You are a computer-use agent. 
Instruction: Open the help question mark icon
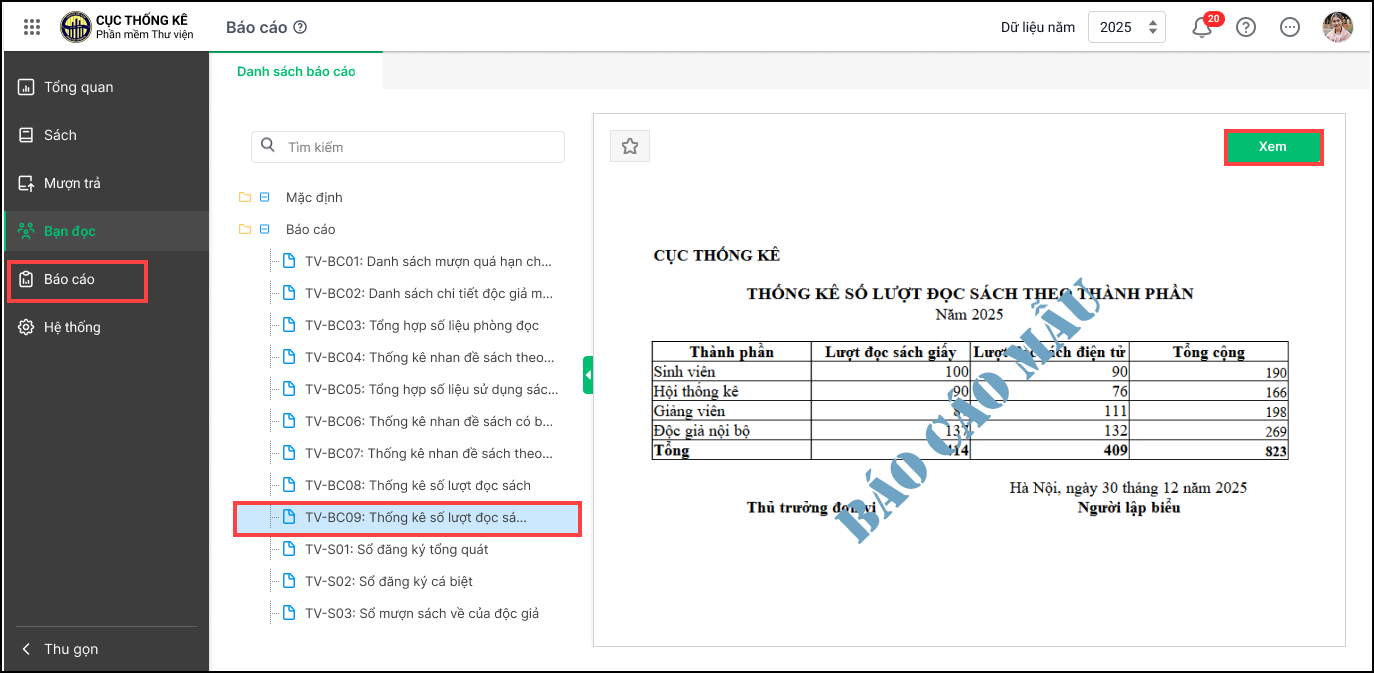point(1246,28)
